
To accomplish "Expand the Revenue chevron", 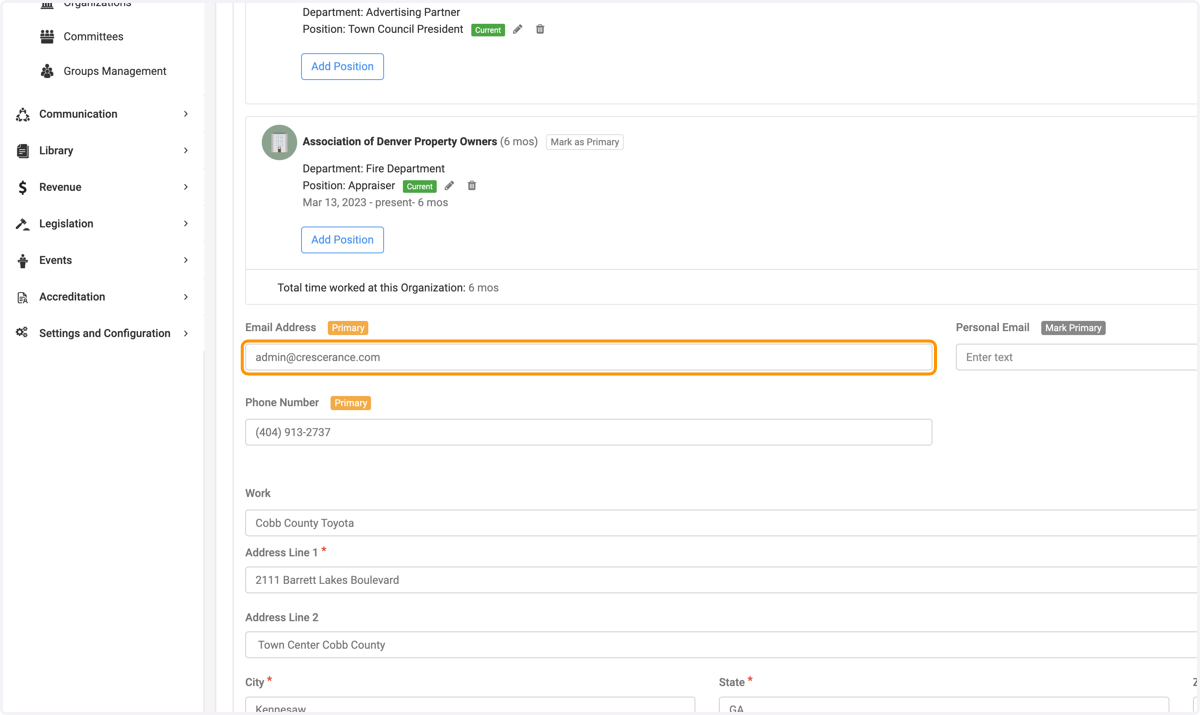I will pos(186,187).
